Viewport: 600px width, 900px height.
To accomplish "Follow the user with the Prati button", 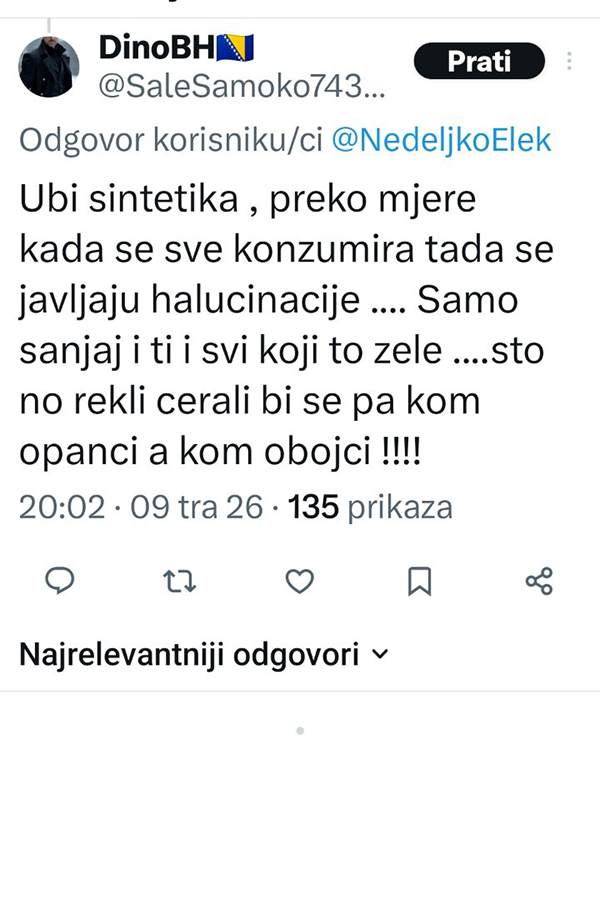I will (x=479, y=61).
